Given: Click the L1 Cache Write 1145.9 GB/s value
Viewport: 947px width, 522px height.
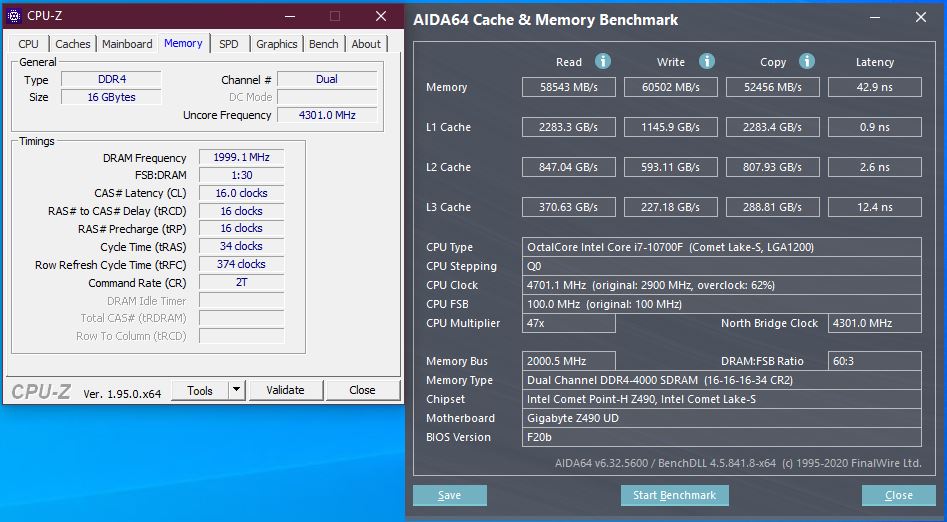Looking at the screenshot, I should [671, 127].
